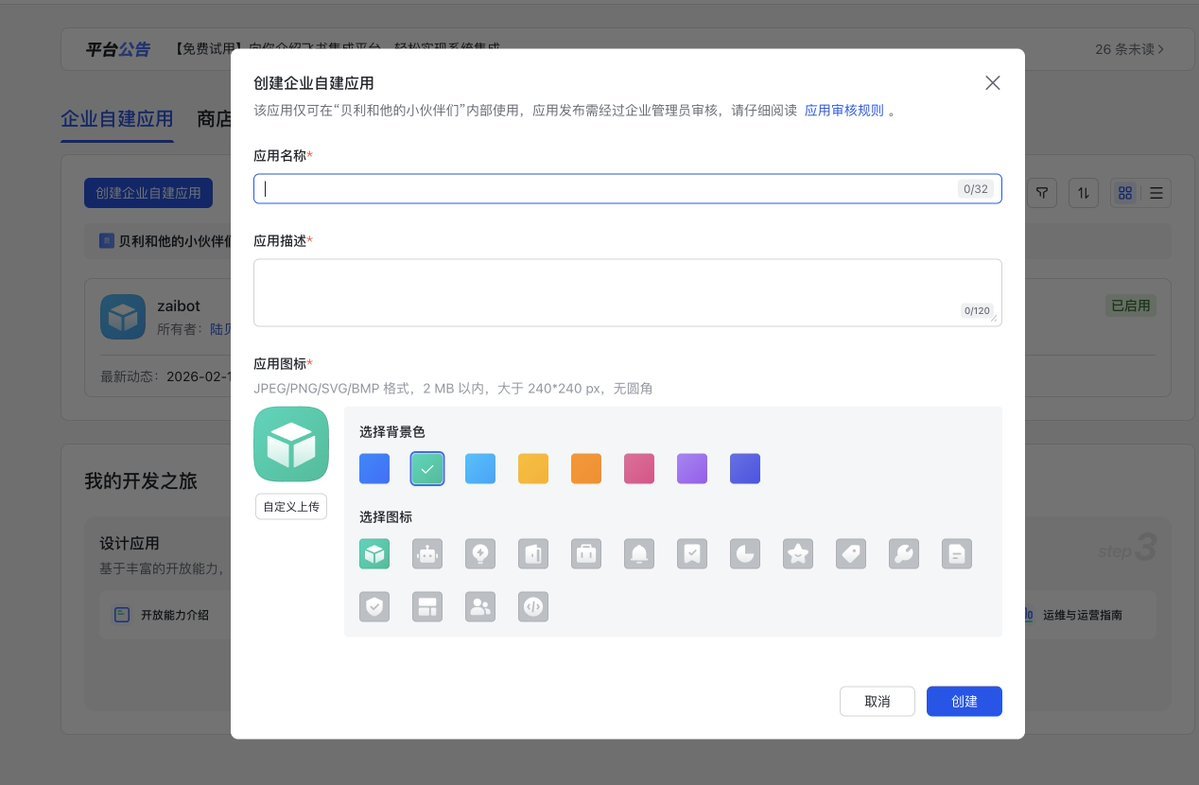Select yellow background color
Image resolution: width=1199 pixels, height=785 pixels.
point(533,469)
